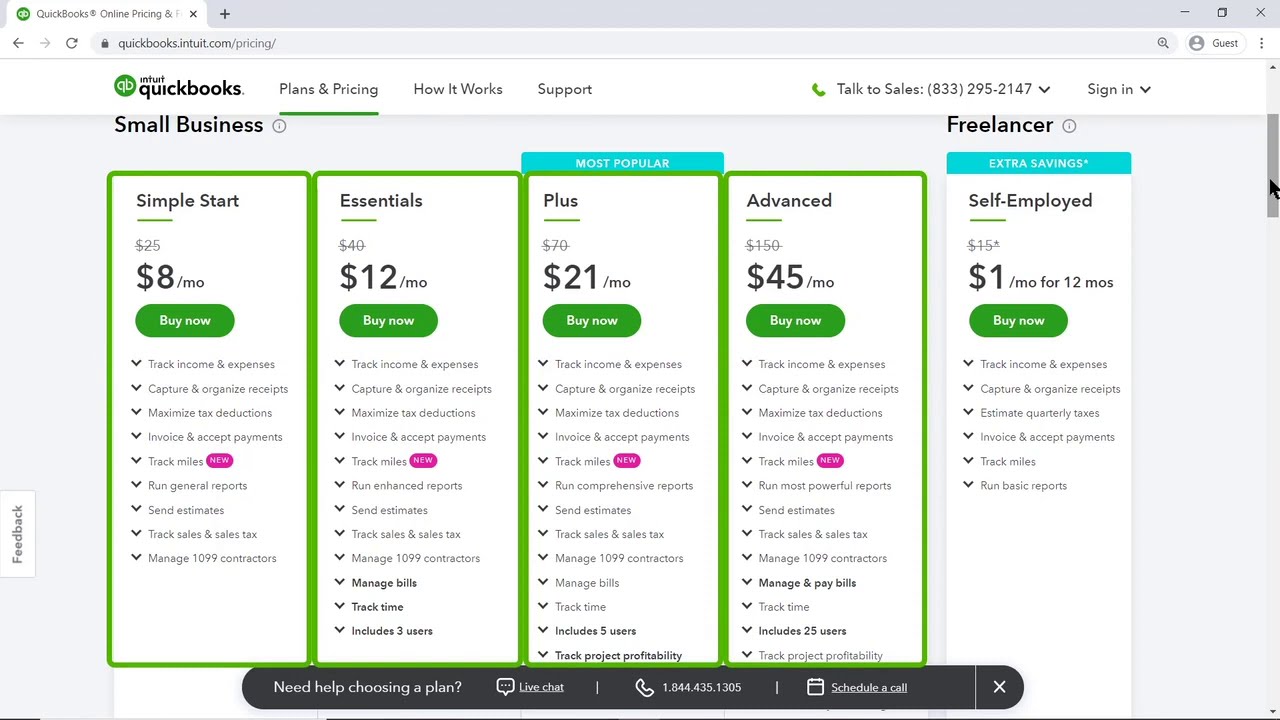Click the 1.844.435.1305 phone number

tap(701, 687)
